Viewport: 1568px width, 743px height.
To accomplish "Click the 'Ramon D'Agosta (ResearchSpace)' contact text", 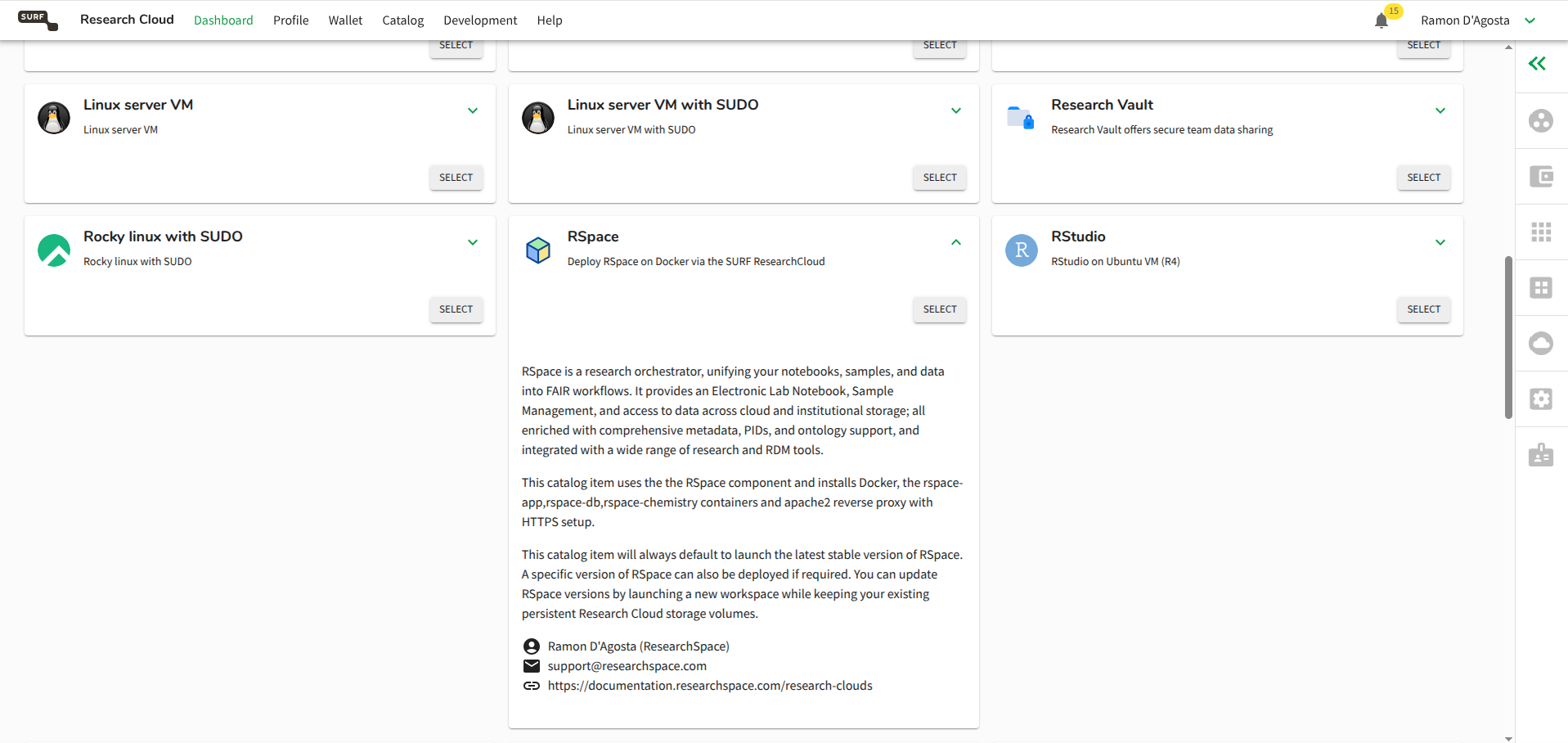I will coord(639,646).
